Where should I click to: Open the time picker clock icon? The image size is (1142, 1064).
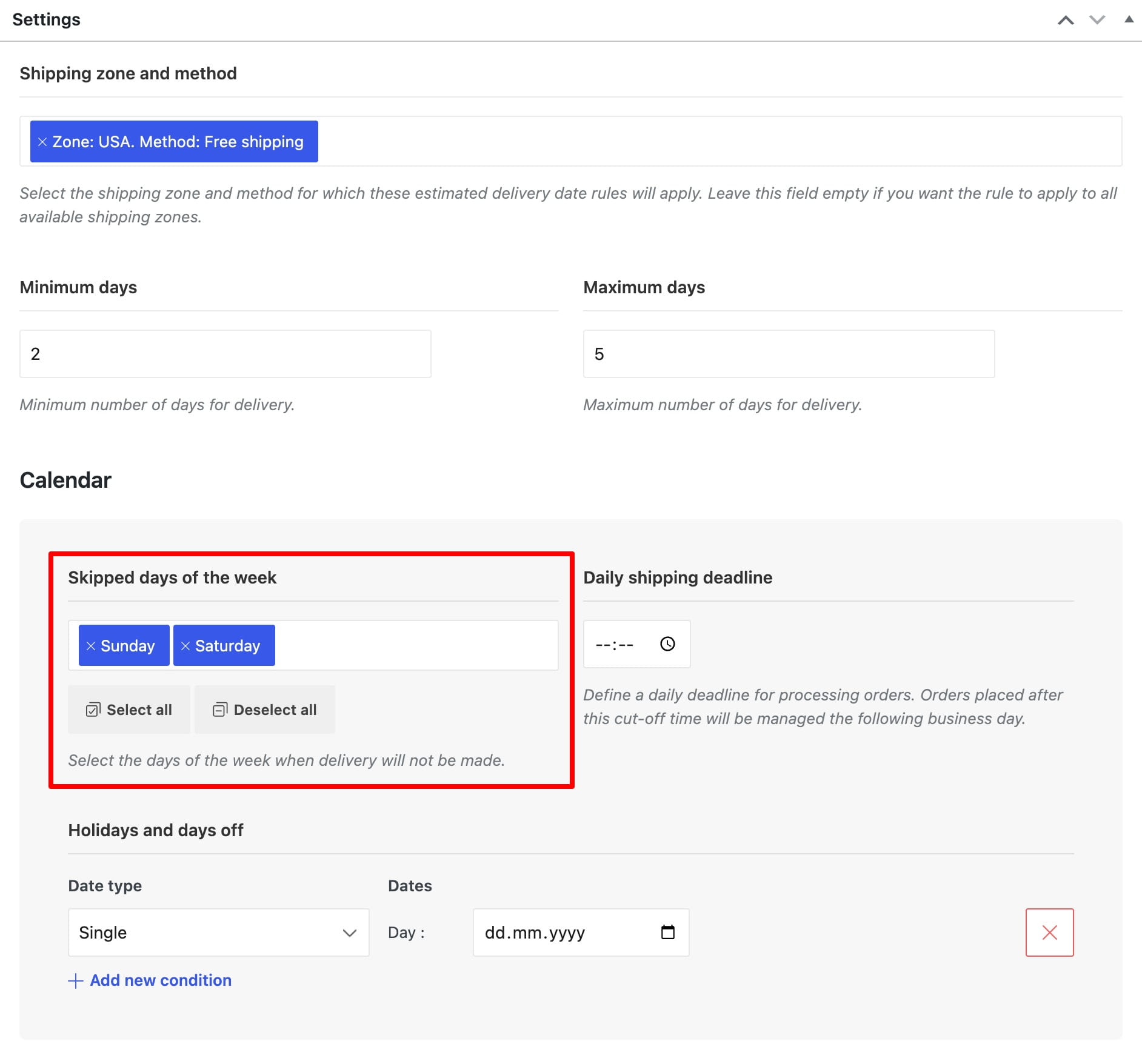pyautogui.click(x=667, y=643)
